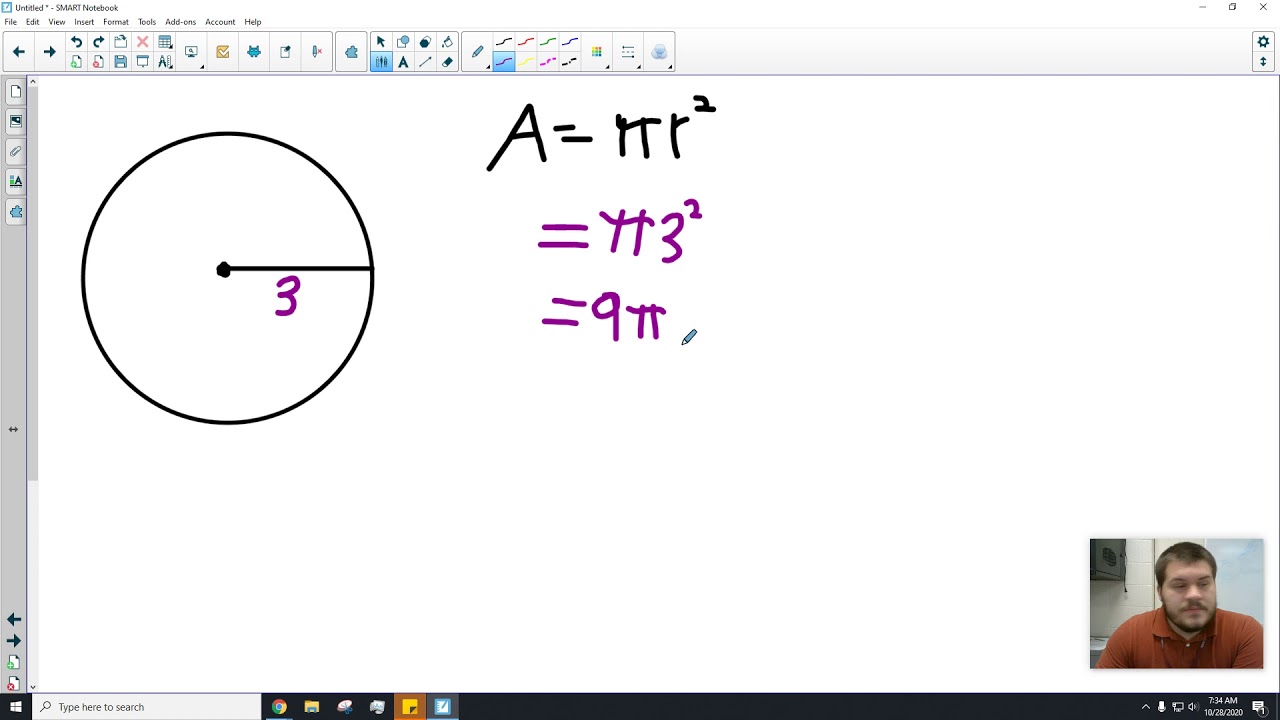Image resolution: width=1280 pixels, height=720 pixels.
Task: Open Chrome from the taskbar
Action: (279, 707)
